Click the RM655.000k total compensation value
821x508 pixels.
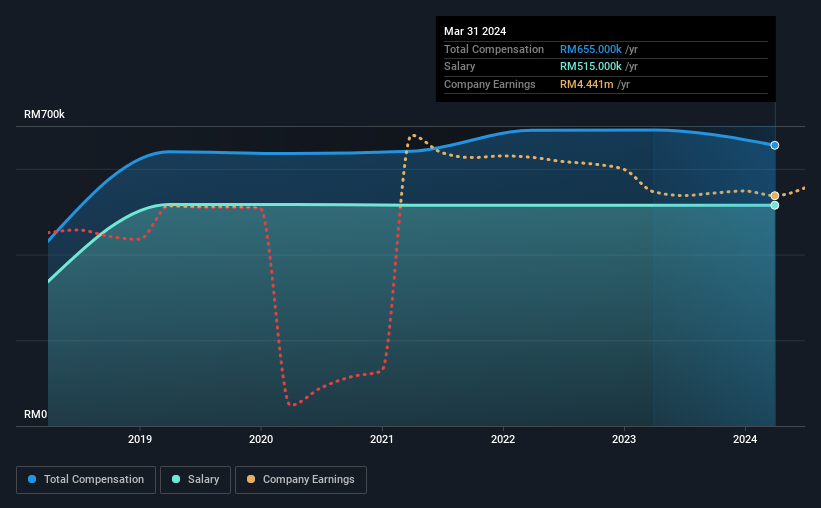coord(591,49)
